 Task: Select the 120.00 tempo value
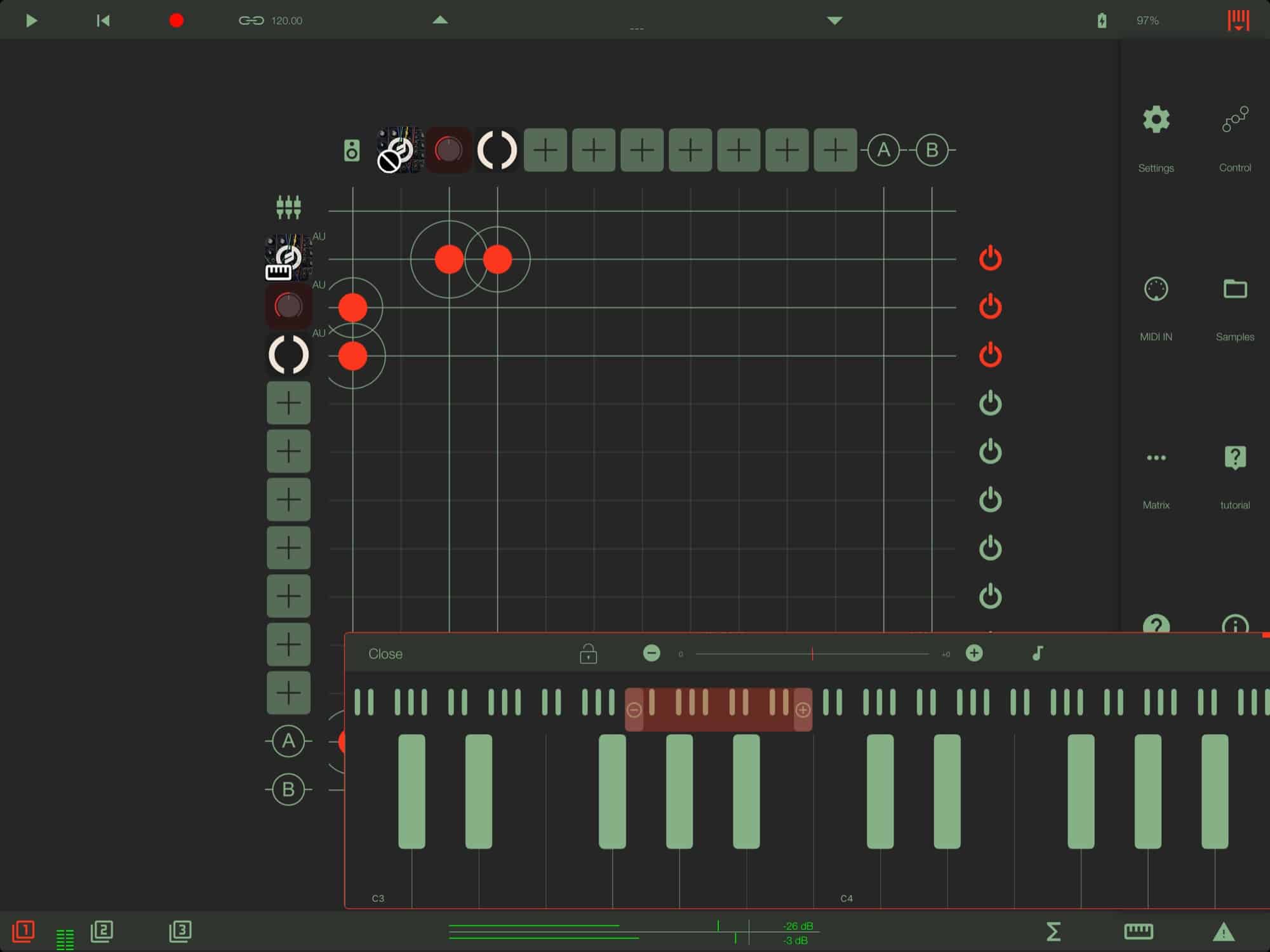[287, 20]
